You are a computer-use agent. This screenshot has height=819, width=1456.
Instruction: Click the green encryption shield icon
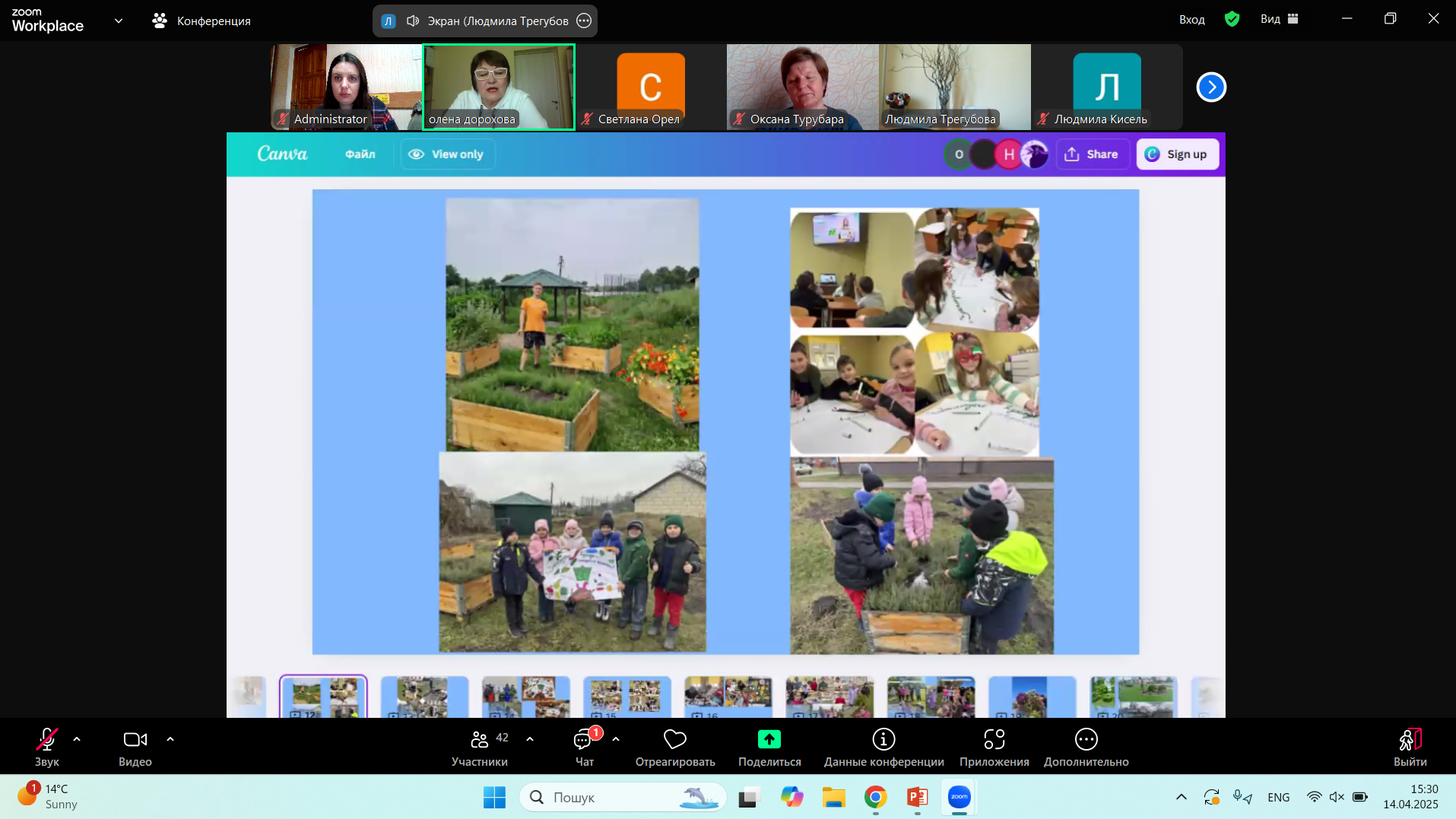1232,20
